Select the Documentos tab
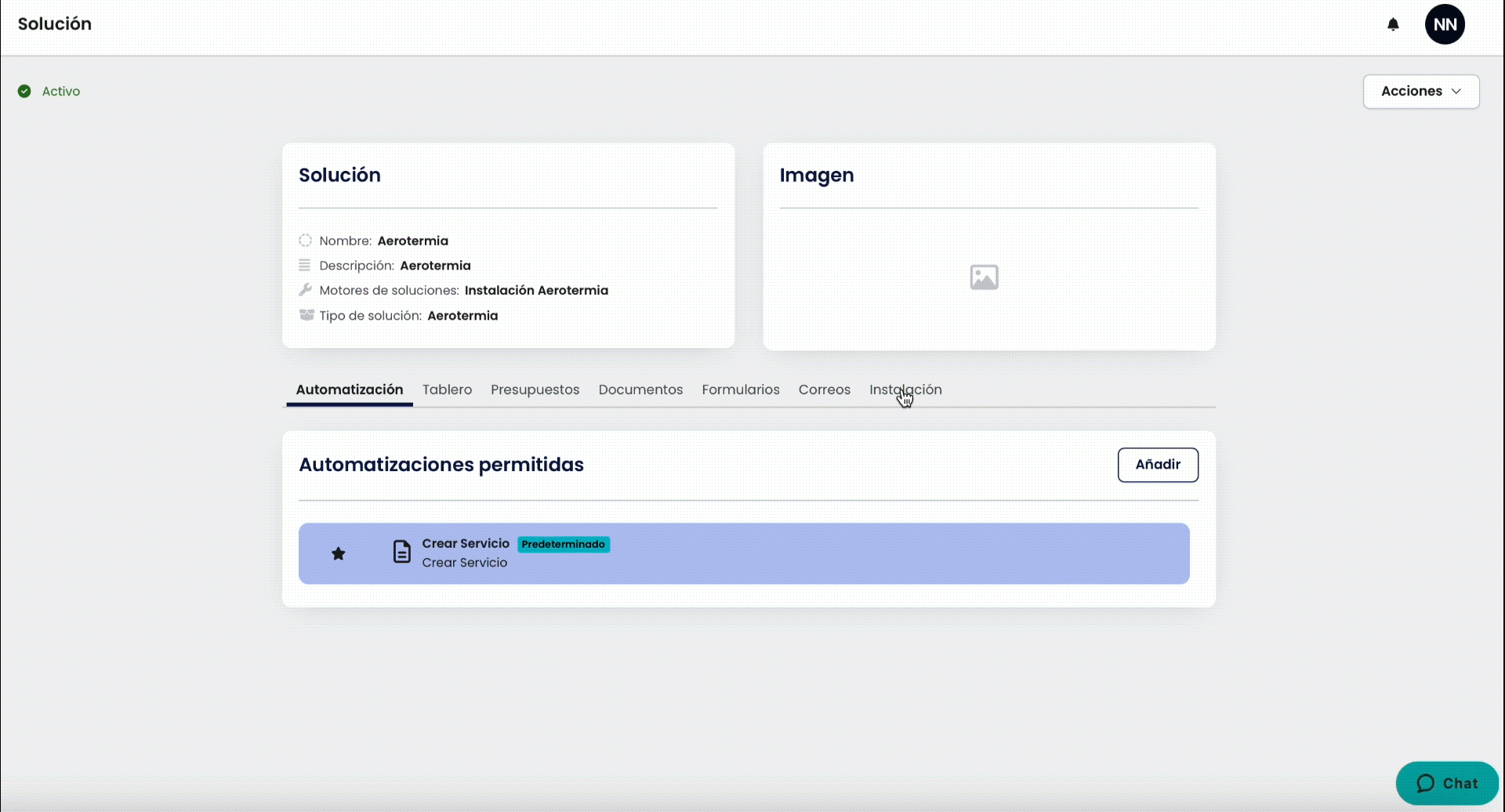The width and height of the screenshot is (1505, 812). point(640,390)
